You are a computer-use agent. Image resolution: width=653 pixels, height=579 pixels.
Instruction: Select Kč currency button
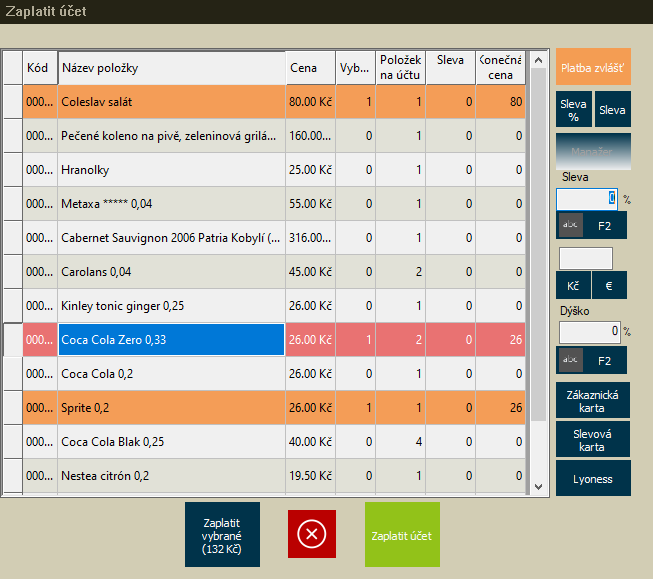click(x=573, y=286)
